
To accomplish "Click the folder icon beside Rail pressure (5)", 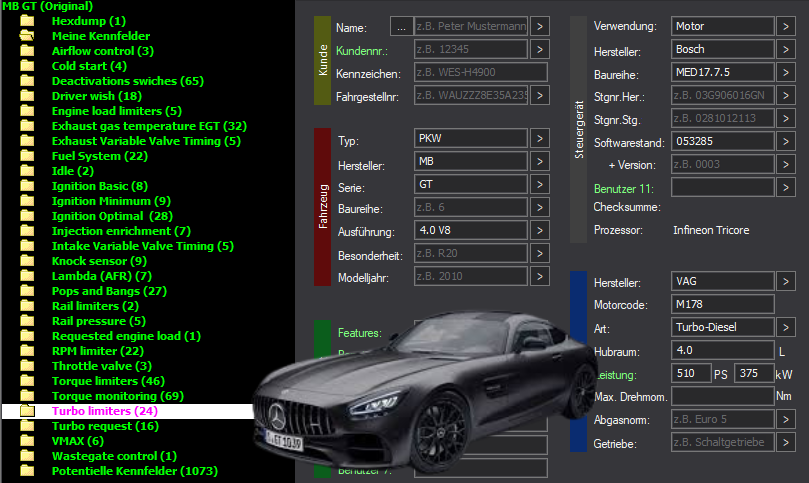I will point(27,321).
